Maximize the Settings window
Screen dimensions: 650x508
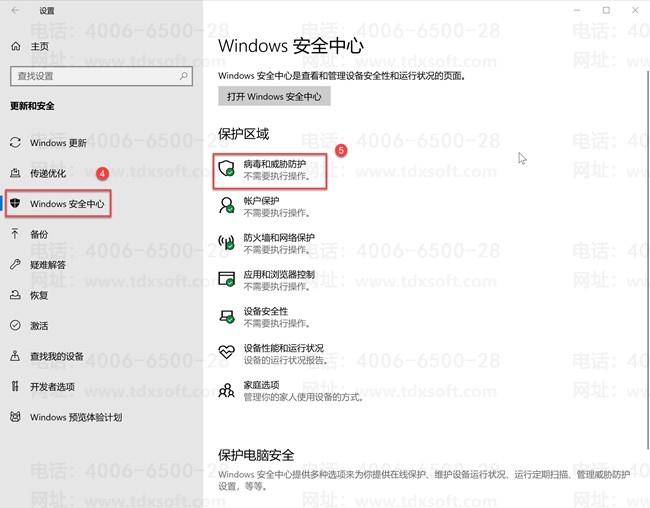click(606, 10)
